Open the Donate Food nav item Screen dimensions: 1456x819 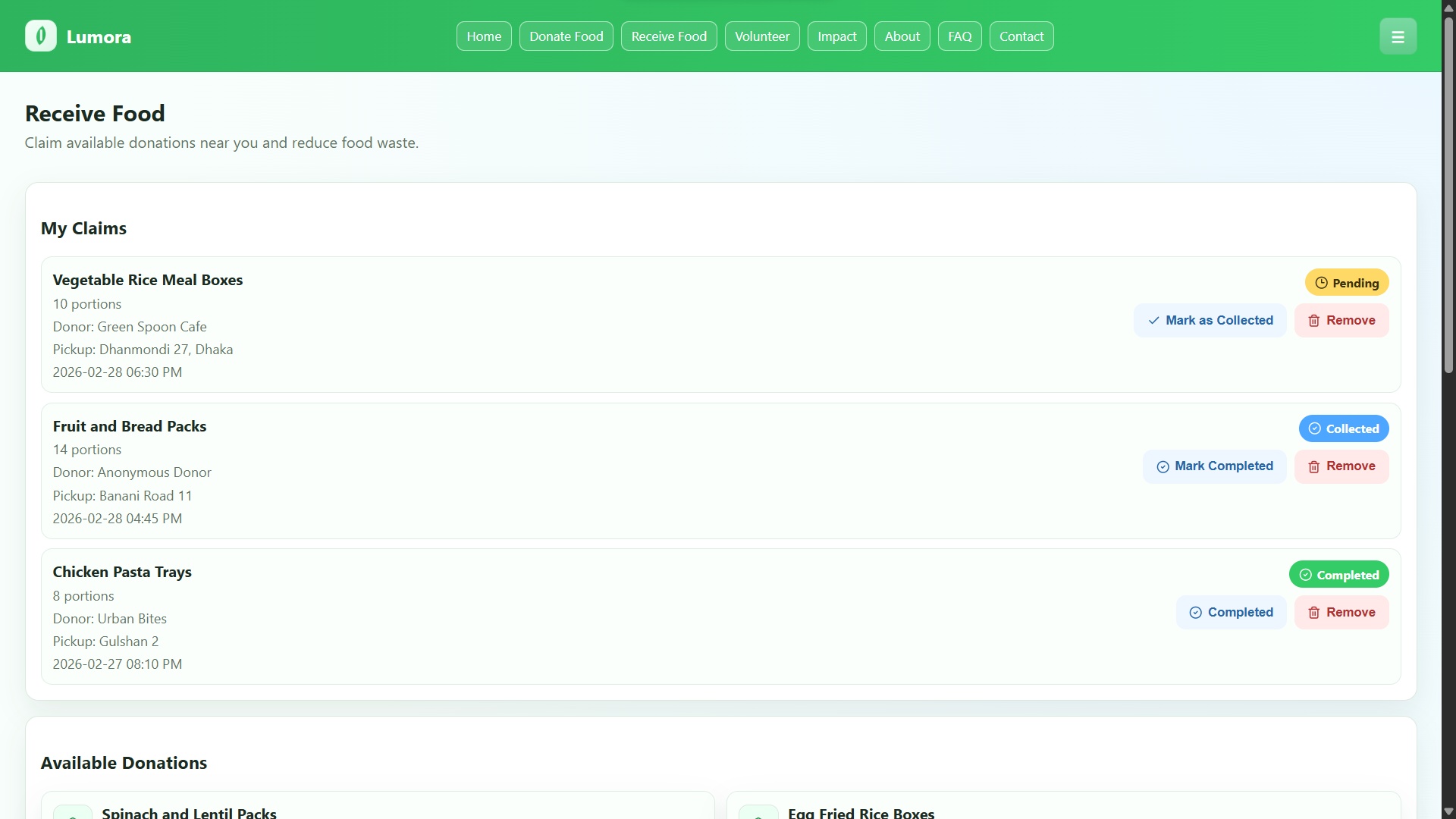pos(566,36)
